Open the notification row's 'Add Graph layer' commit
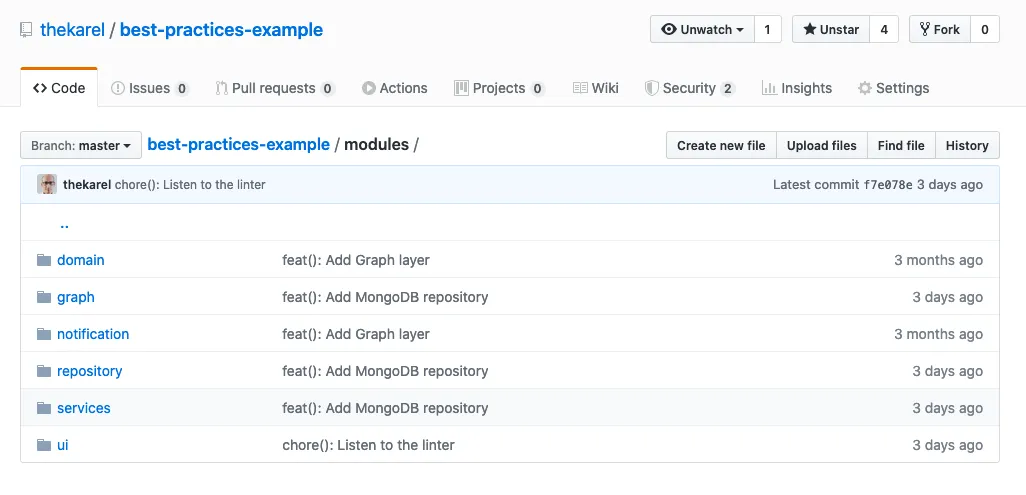The height and width of the screenshot is (495, 1026). [356, 335]
